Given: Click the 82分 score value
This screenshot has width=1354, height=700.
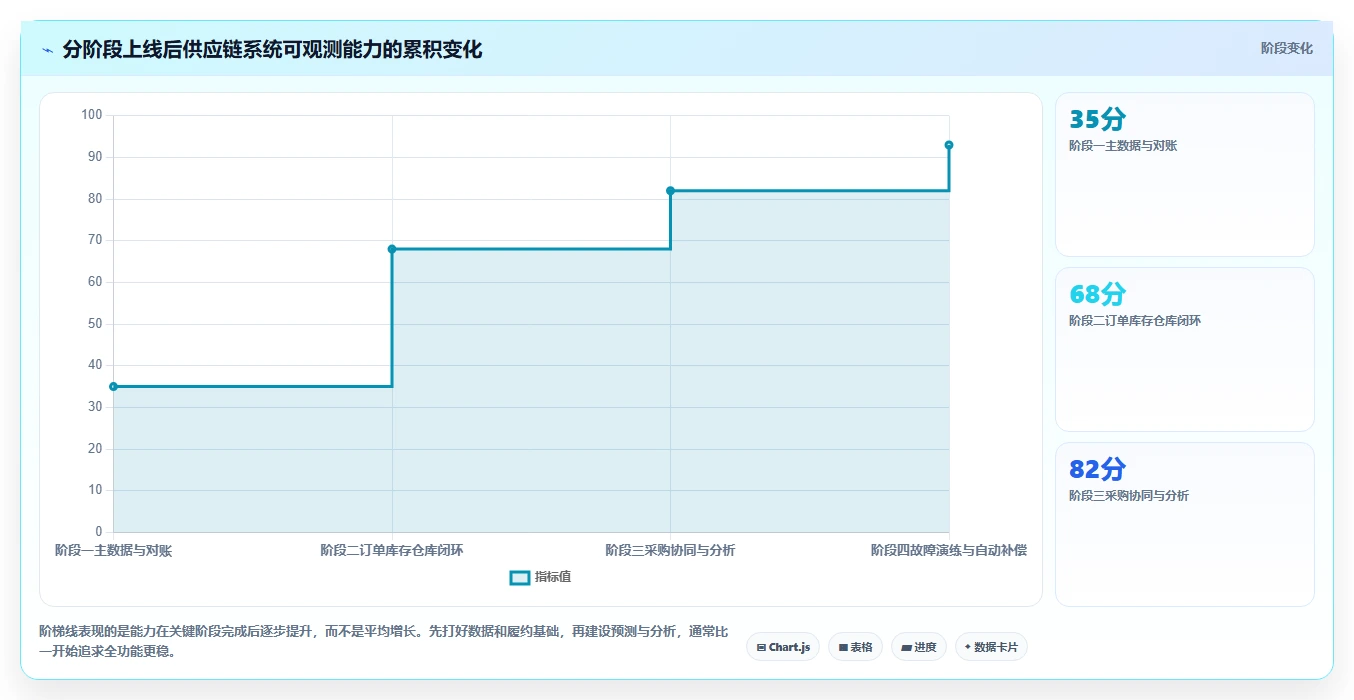Looking at the screenshot, I should tap(1097, 469).
